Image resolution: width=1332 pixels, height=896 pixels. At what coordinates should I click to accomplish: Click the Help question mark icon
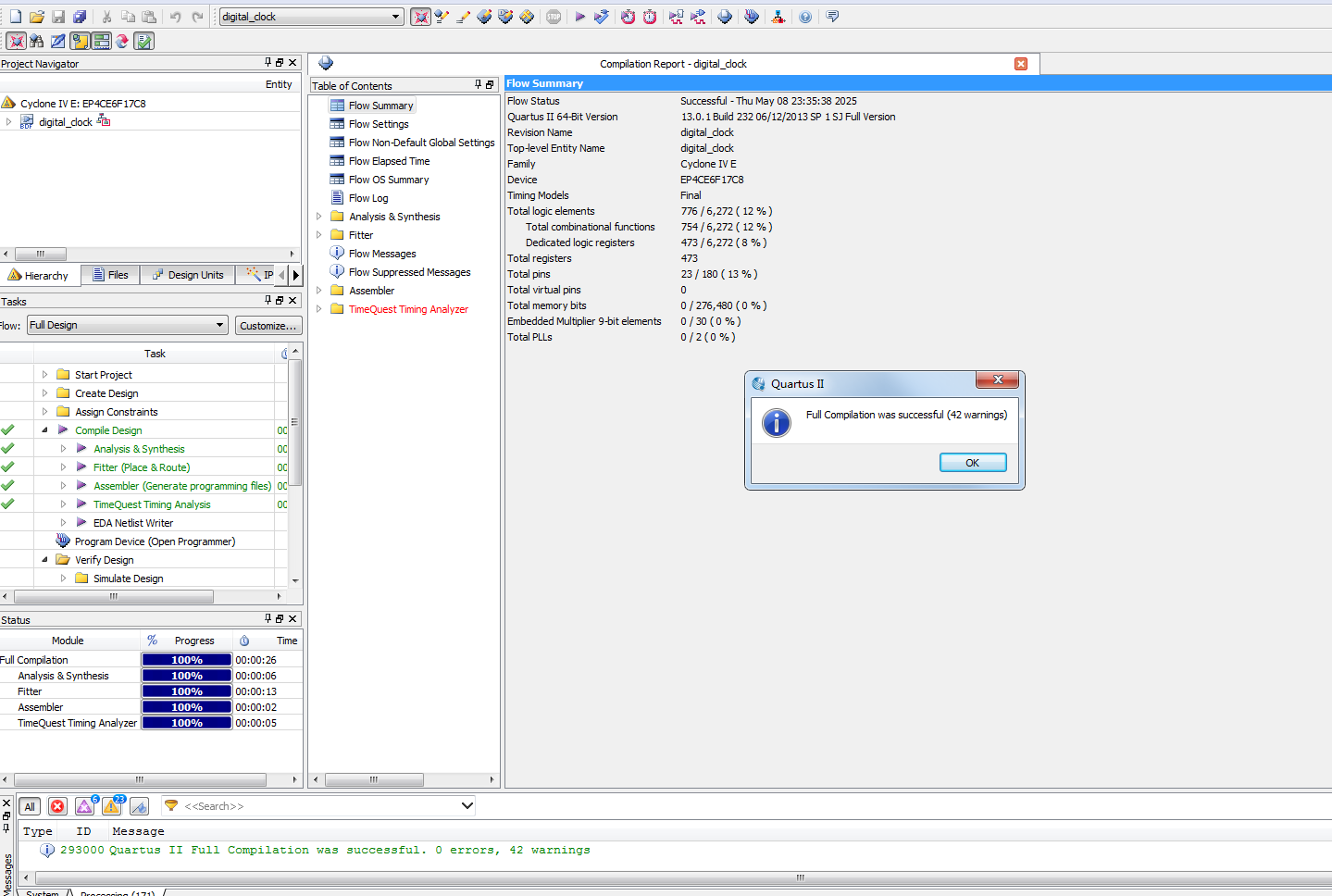pos(805,17)
